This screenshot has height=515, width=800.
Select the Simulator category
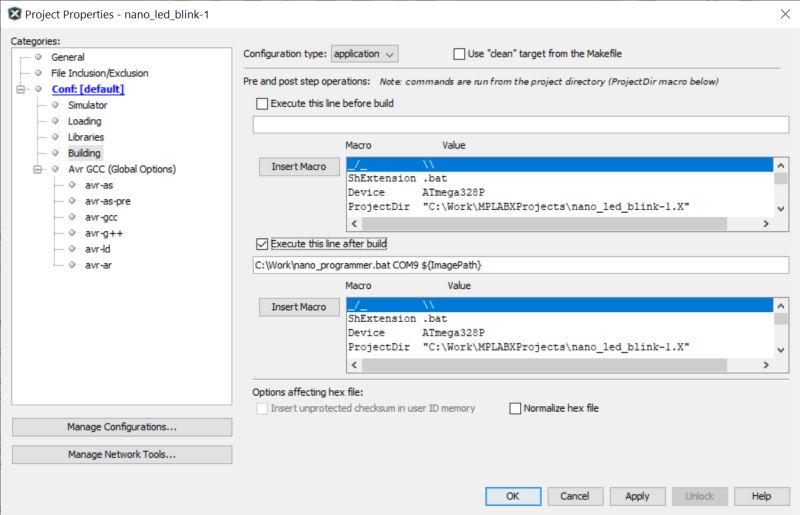[x=87, y=105]
